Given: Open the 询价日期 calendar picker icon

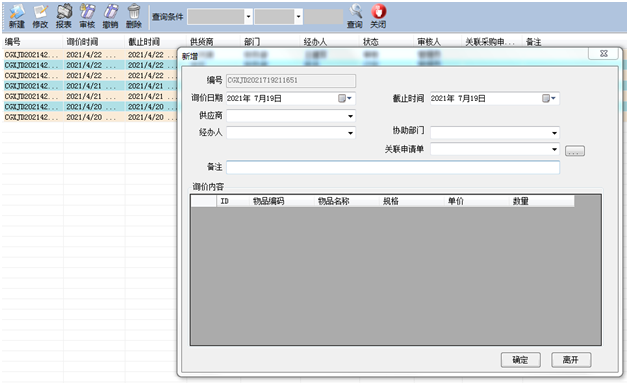Looking at the screenshot, I should [x=345, y=98].
